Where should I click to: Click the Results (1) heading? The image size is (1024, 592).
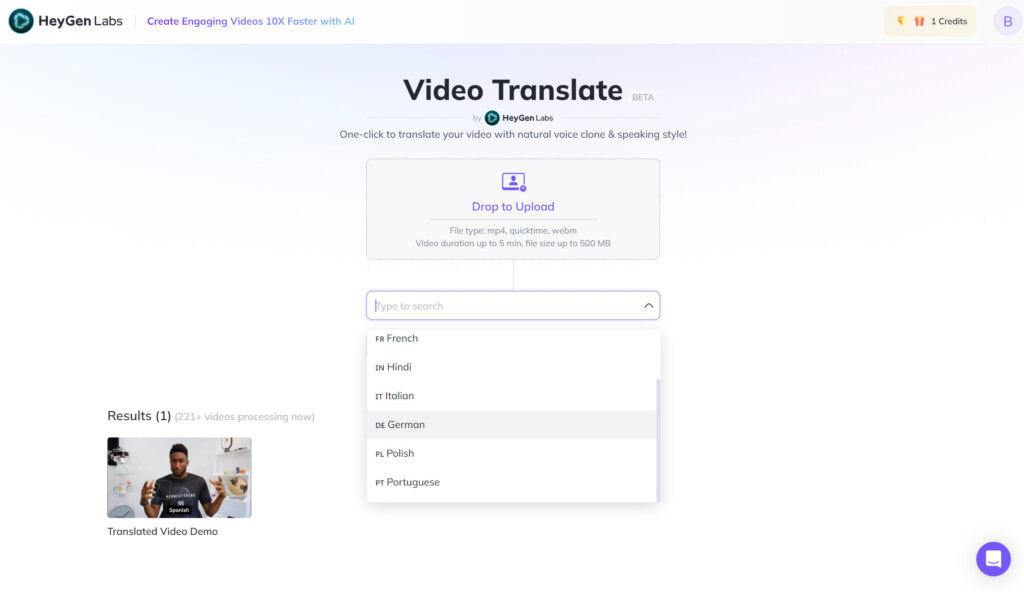[x=139, y=416]
